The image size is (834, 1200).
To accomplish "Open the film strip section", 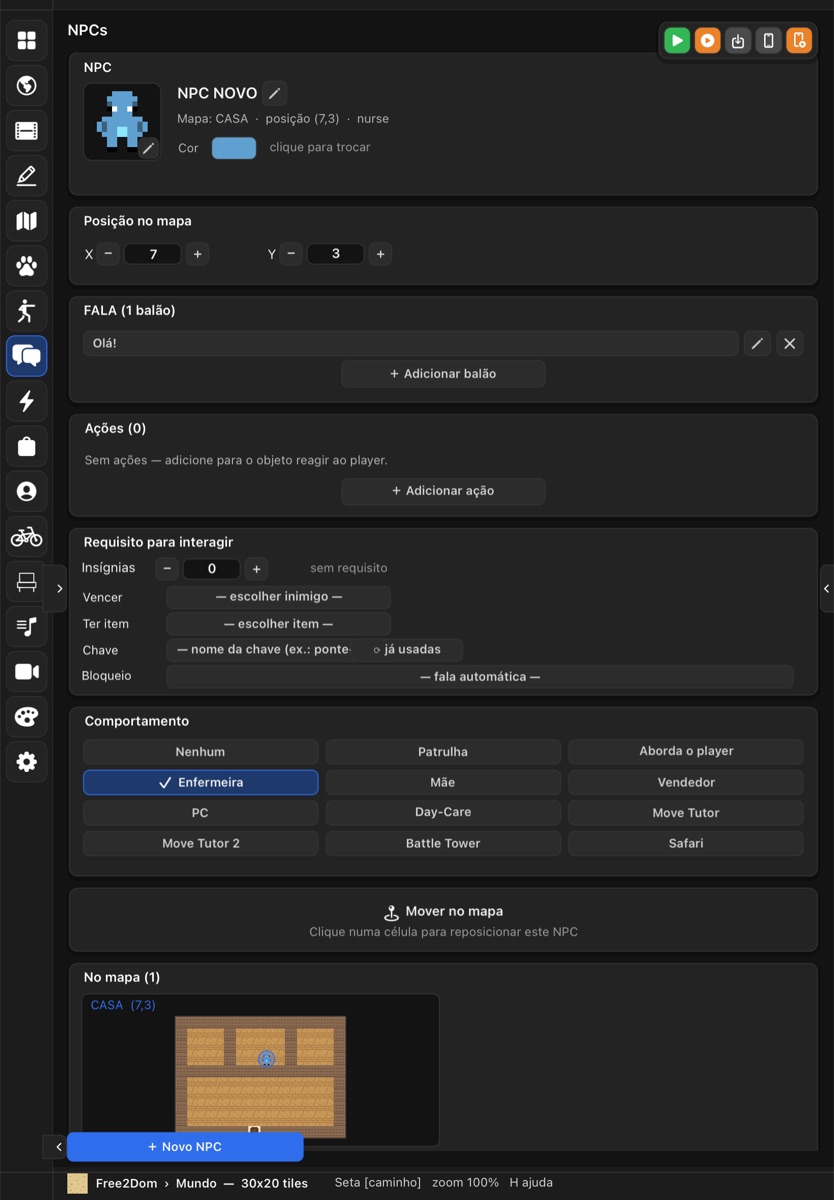I will click(27, 130).
